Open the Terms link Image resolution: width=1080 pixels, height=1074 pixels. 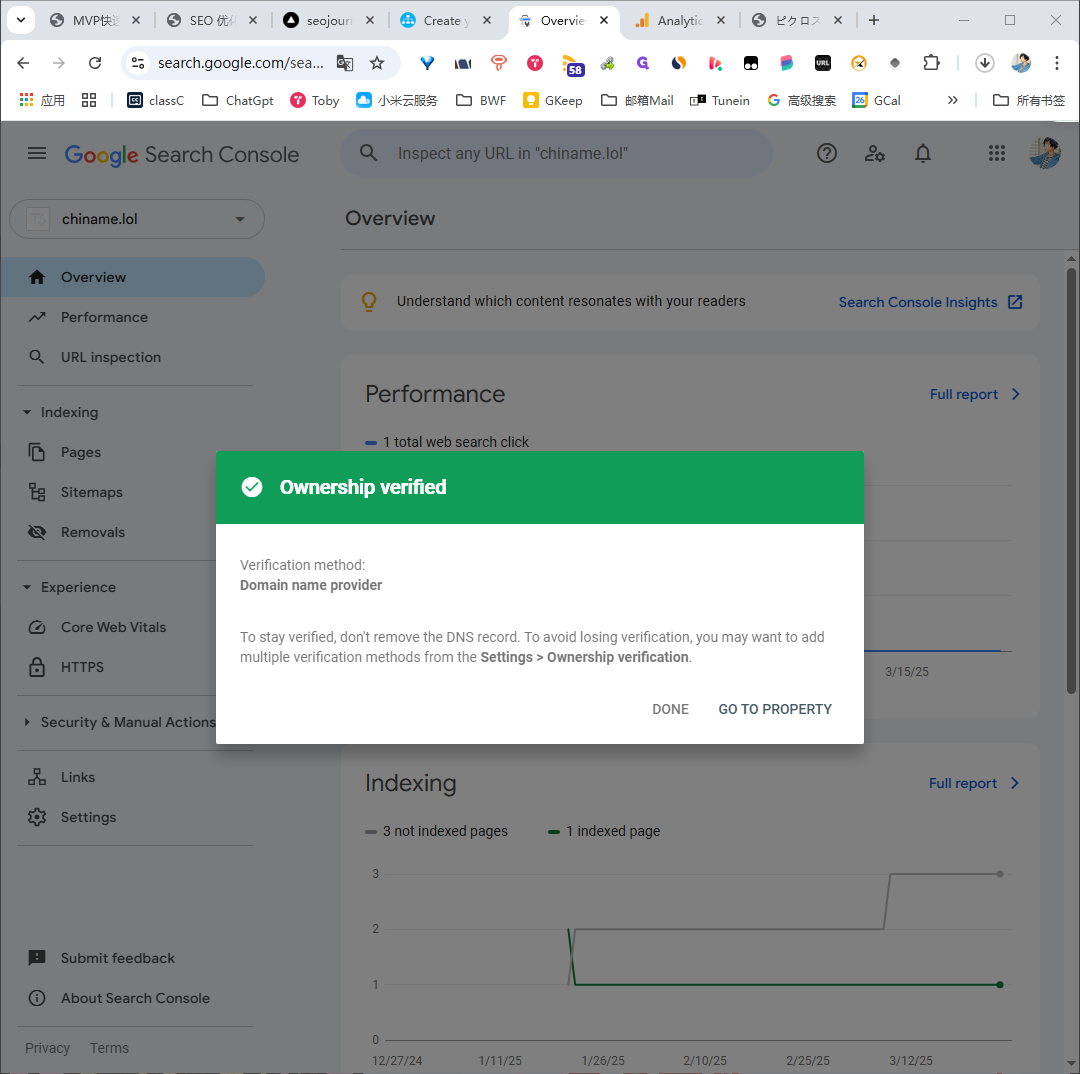click(109, 1048)
